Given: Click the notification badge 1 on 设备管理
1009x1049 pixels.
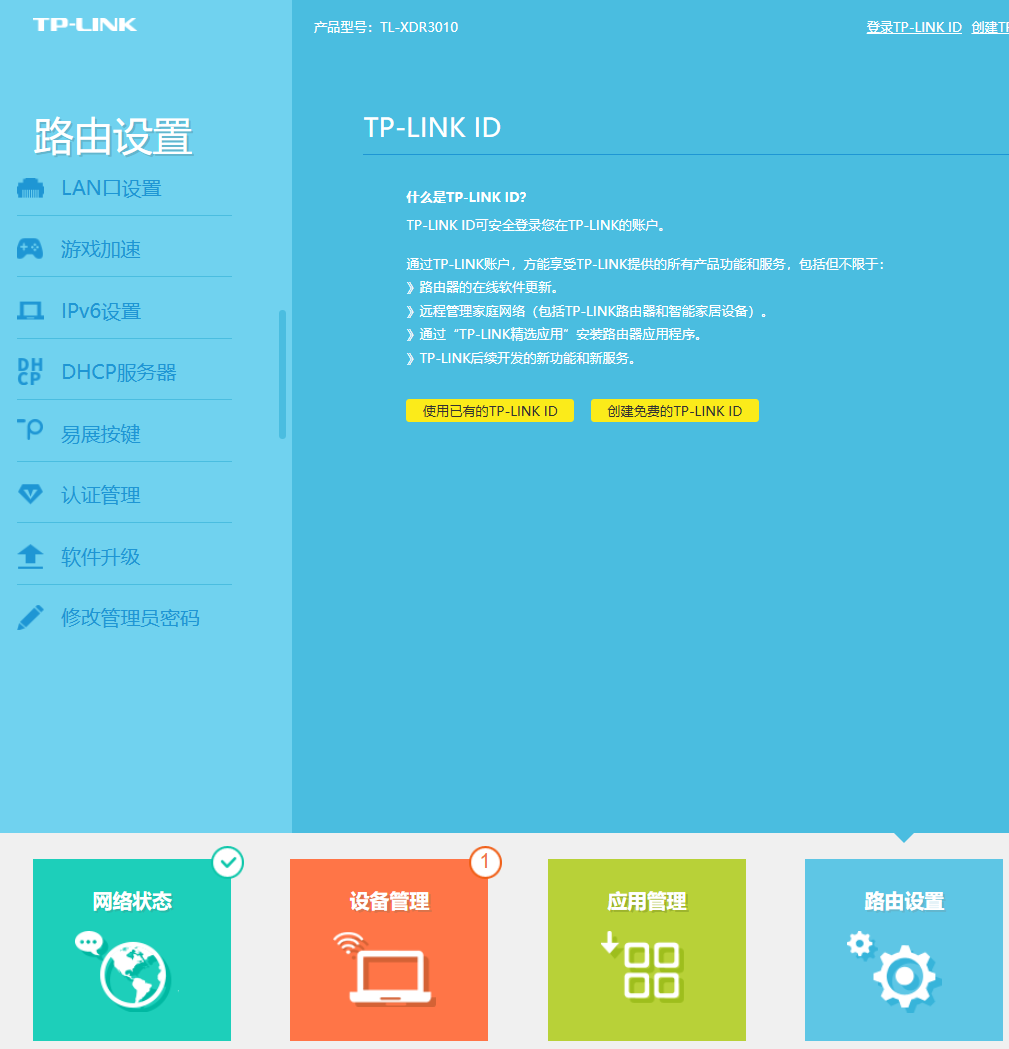Looking at the screenshot, I should pyautogui.click(x=485, y=862).
